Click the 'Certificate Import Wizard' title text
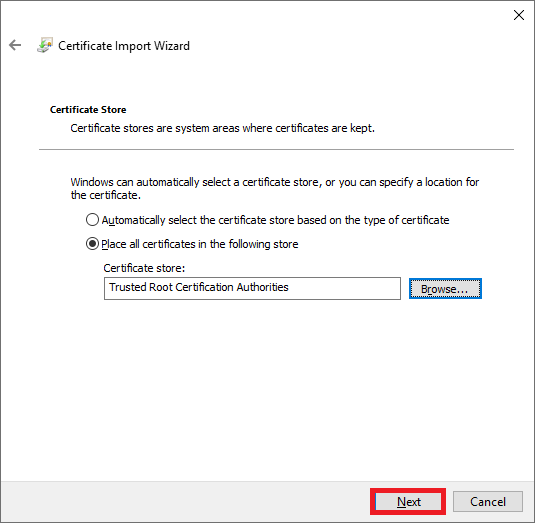The image size is (535, 523). pos(124,46)
